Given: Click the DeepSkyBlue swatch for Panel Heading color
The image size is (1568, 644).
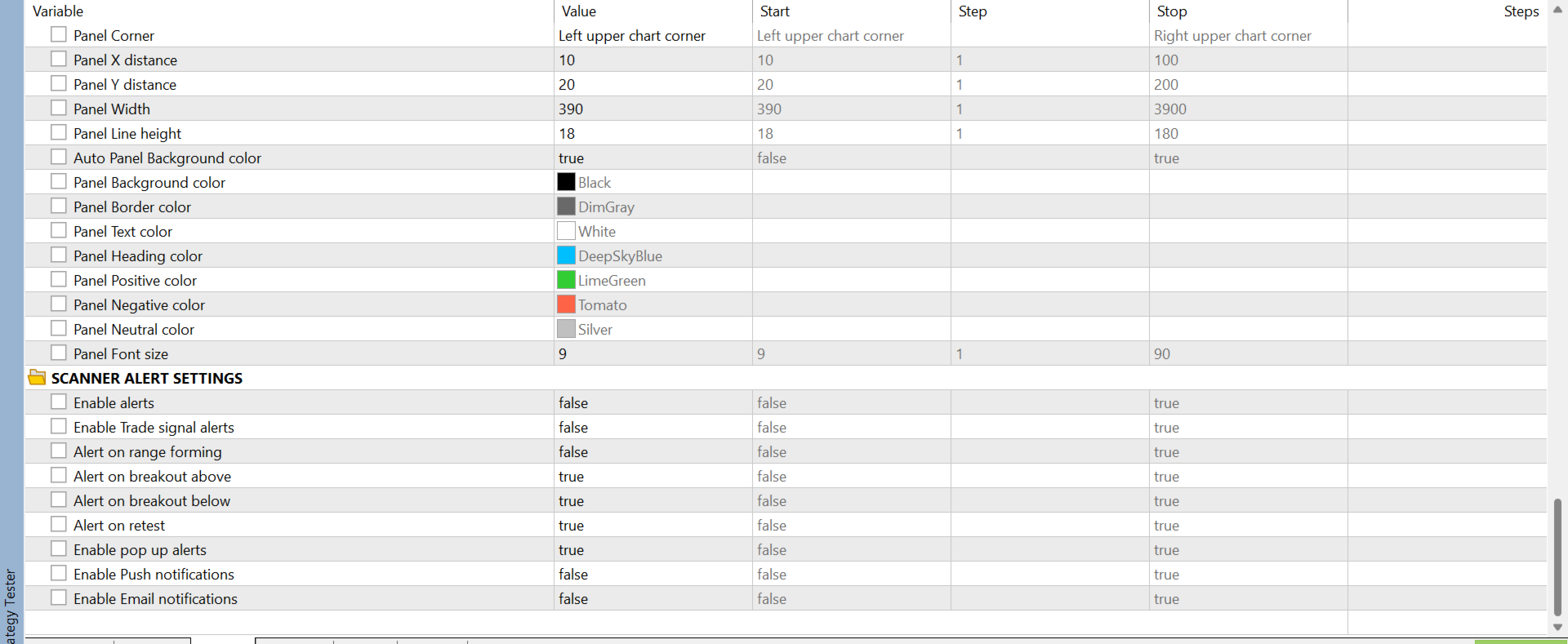Looking at the screenshot, I should pyautogui.click(x=566, y=255).
